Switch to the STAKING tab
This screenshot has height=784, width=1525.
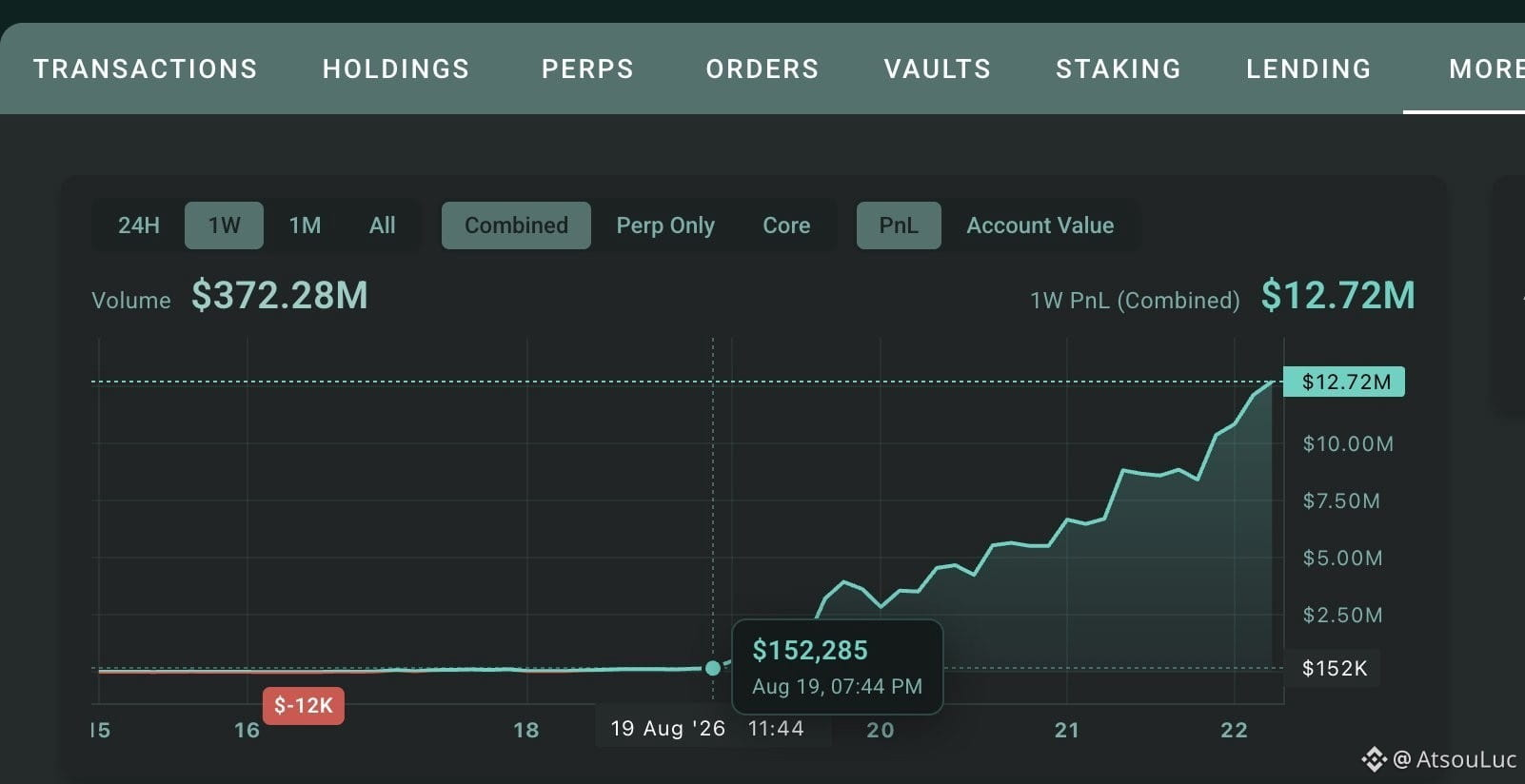coord(1119,69)
